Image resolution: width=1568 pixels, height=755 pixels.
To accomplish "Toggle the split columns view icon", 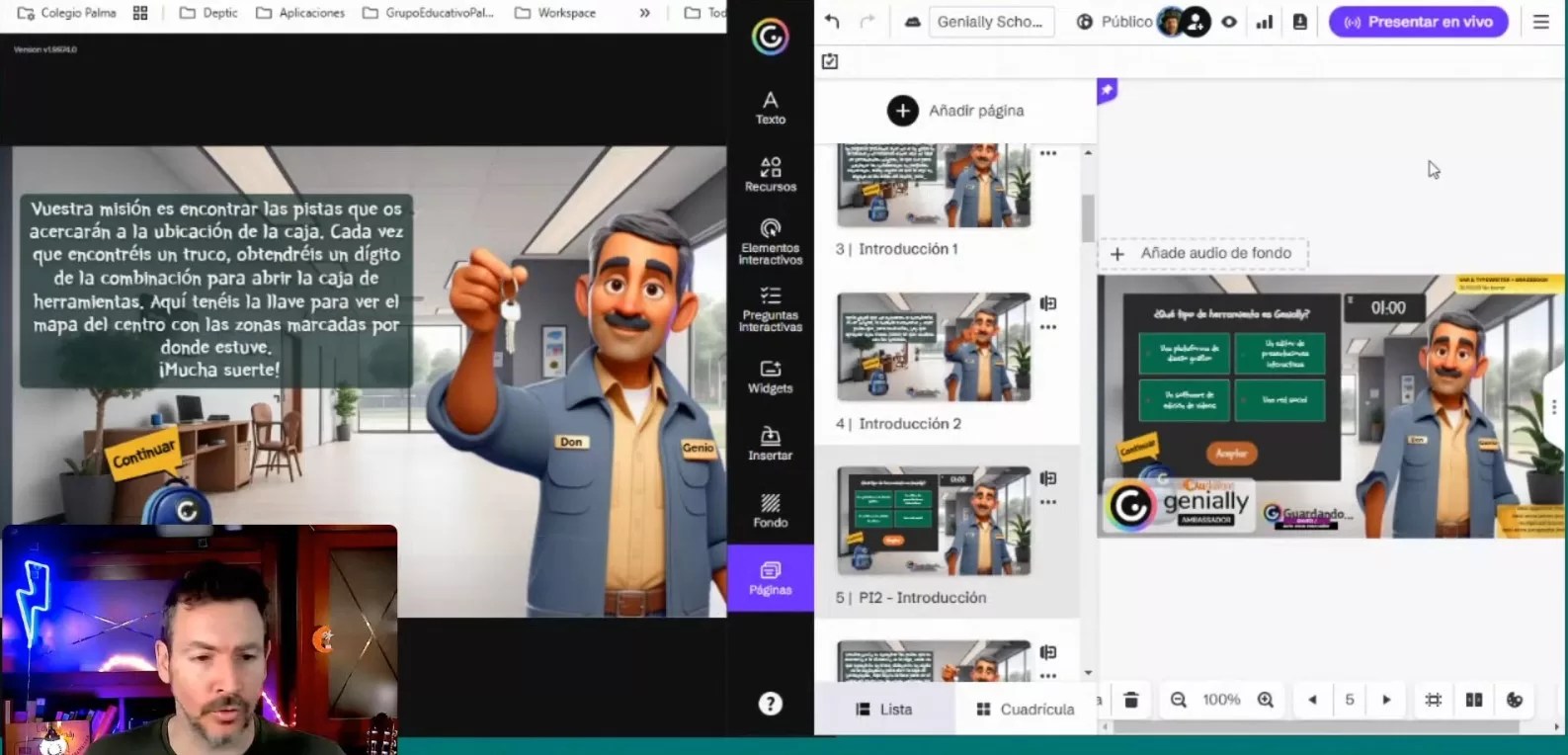I will 1474,700.
